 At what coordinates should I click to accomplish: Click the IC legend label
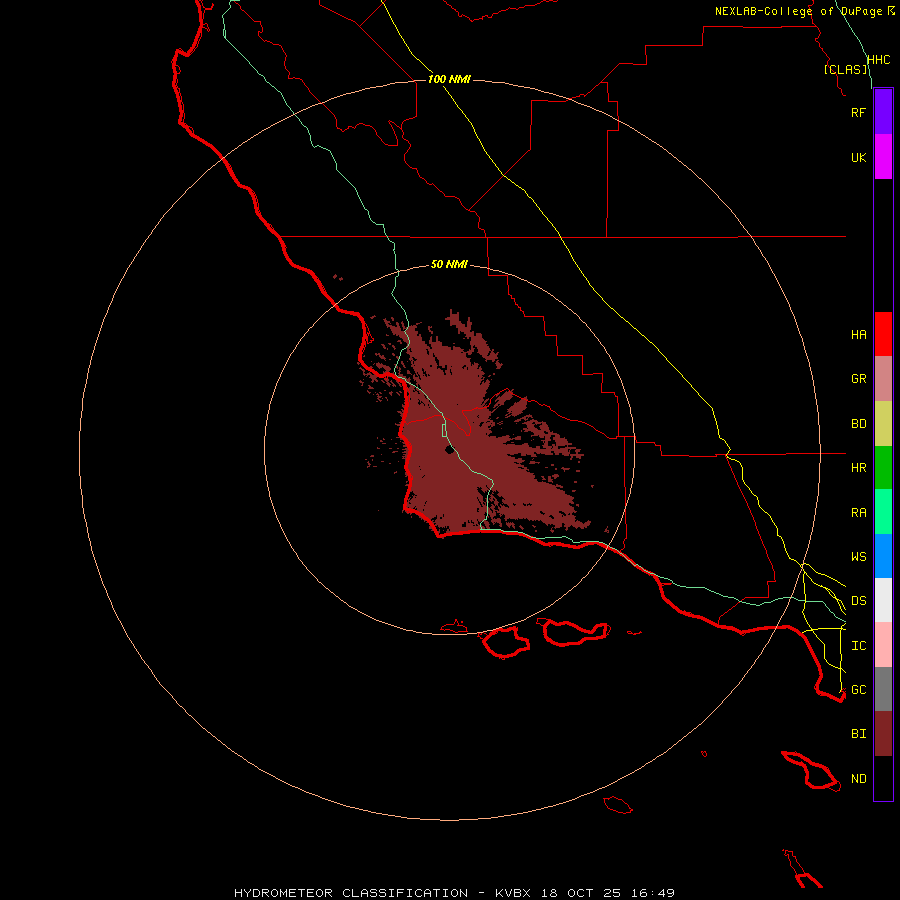point(858,646)
